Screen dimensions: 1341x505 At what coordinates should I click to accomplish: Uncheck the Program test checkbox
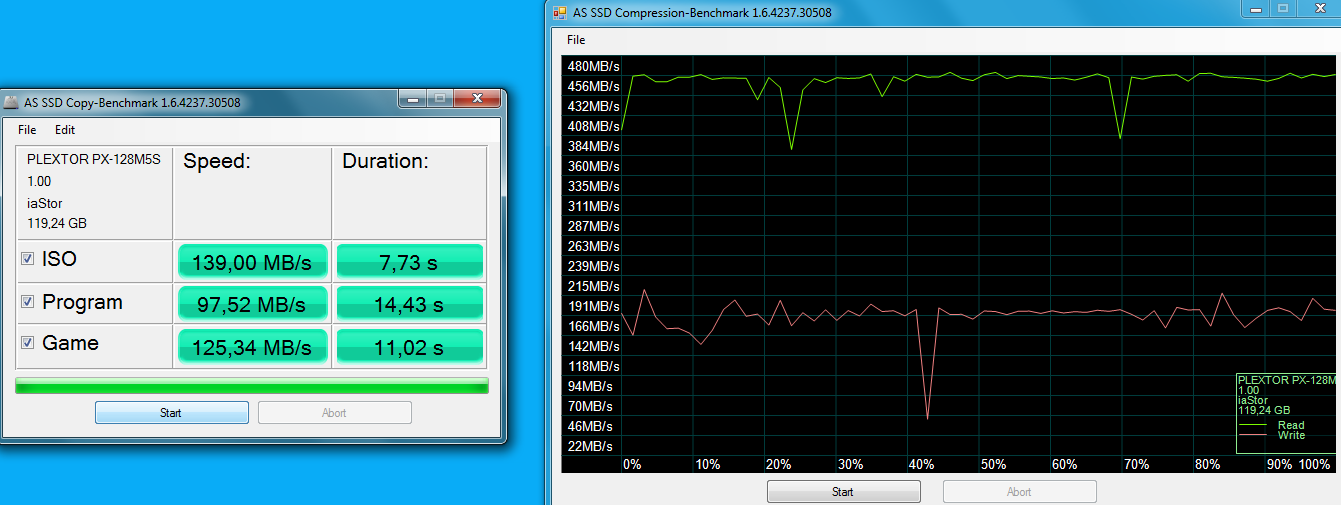point(28,302)
